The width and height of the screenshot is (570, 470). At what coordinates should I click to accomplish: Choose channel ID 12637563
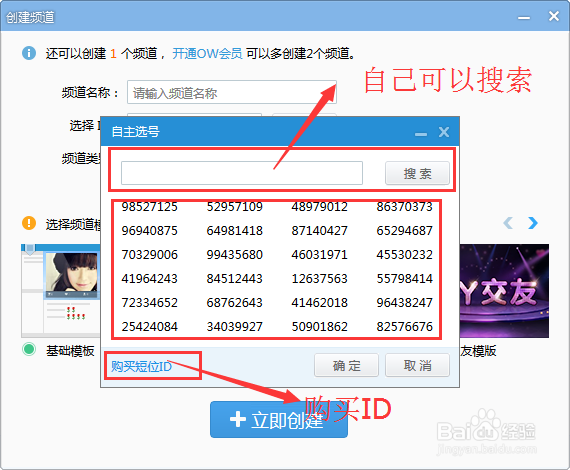tap(320, 278)
